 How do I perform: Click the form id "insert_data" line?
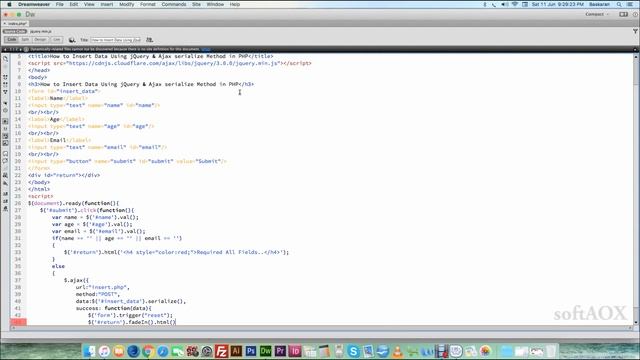coord(64,91)
